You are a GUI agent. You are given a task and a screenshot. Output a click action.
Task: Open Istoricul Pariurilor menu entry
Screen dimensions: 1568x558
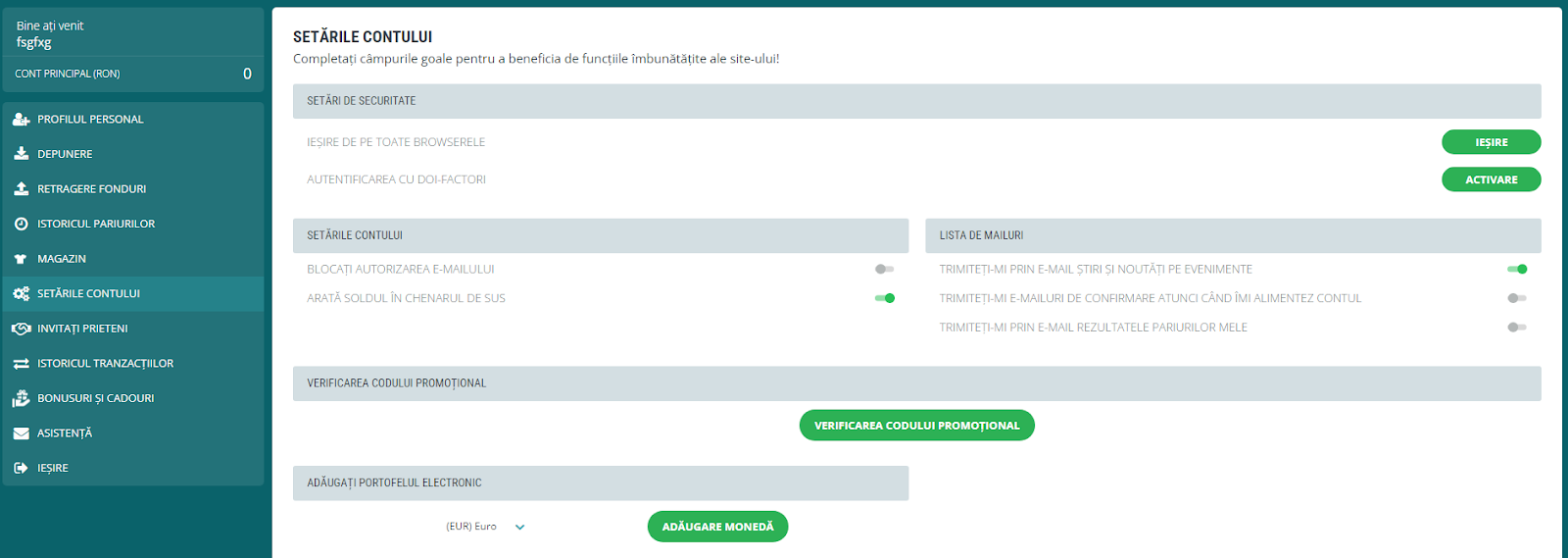point(133,224)
